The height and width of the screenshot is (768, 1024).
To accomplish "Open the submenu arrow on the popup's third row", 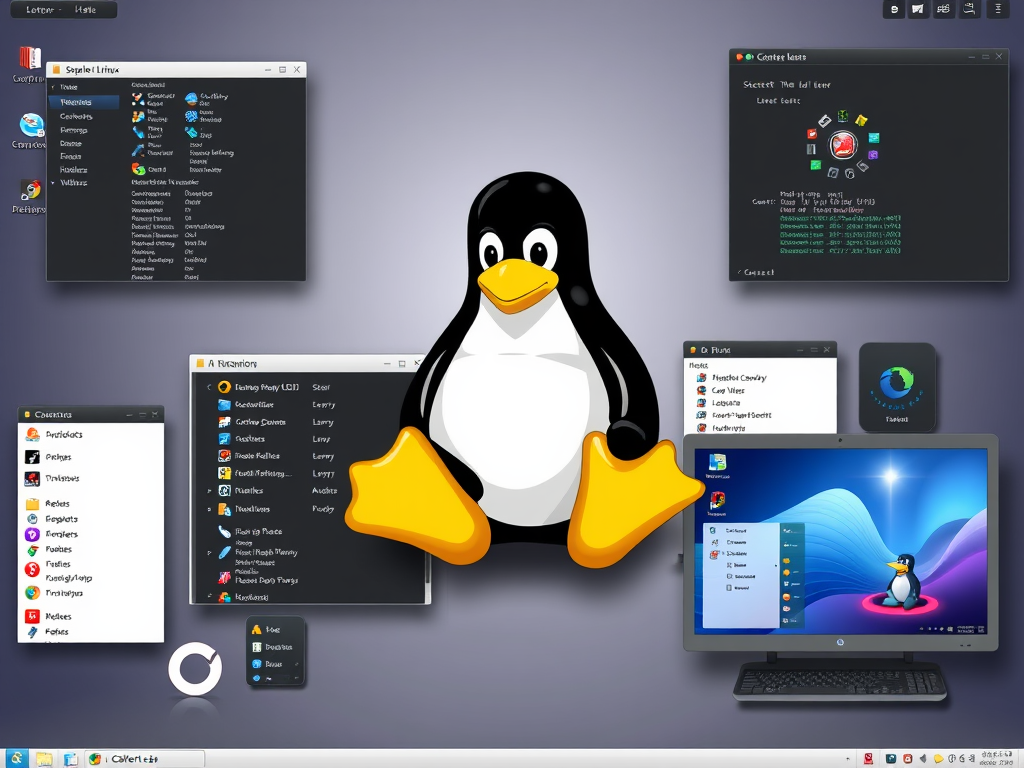I will (x=296, y=664).
